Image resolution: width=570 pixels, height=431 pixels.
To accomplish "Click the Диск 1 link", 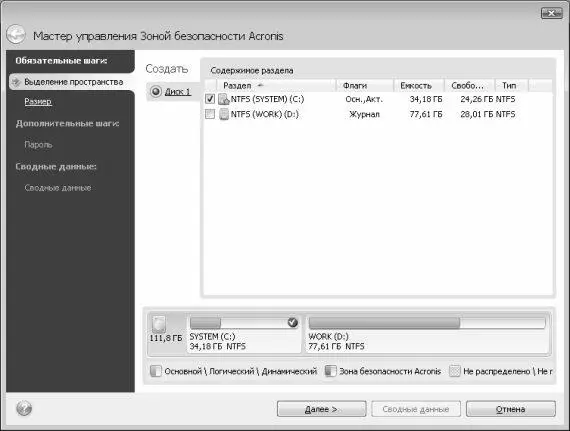I will (178, 92).
